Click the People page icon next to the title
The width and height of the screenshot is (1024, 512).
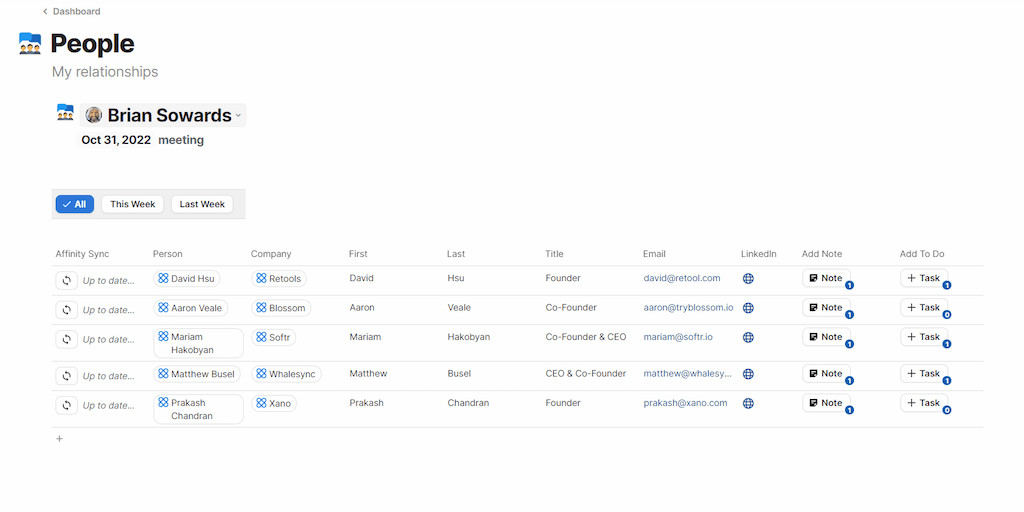(x=30, y=44)
